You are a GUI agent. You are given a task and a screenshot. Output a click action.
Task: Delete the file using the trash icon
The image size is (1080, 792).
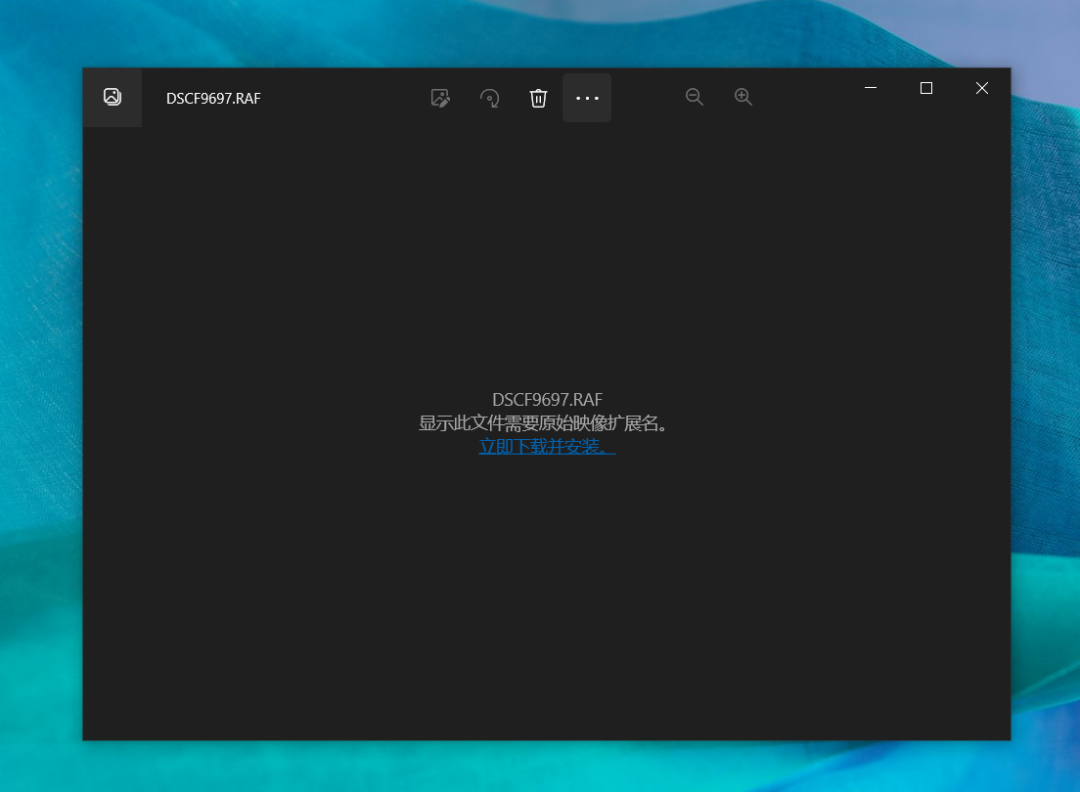click(538, 98)
